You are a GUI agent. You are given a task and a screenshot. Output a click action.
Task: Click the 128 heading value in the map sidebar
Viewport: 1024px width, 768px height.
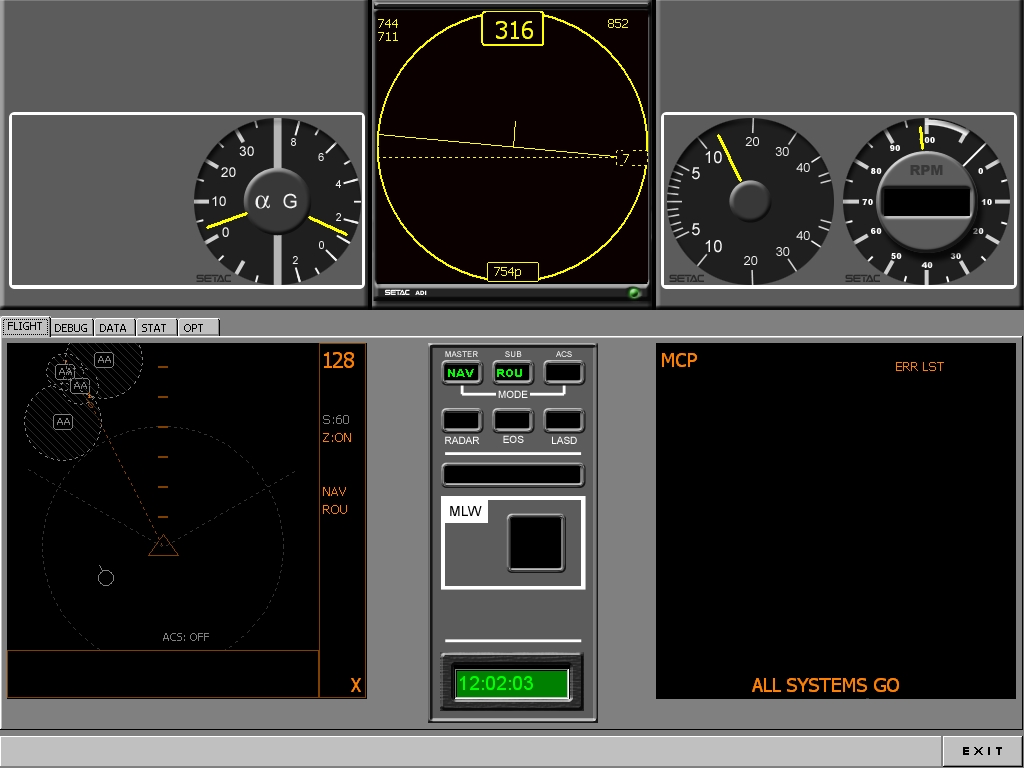pyautogui.click(x=338, y=360)
